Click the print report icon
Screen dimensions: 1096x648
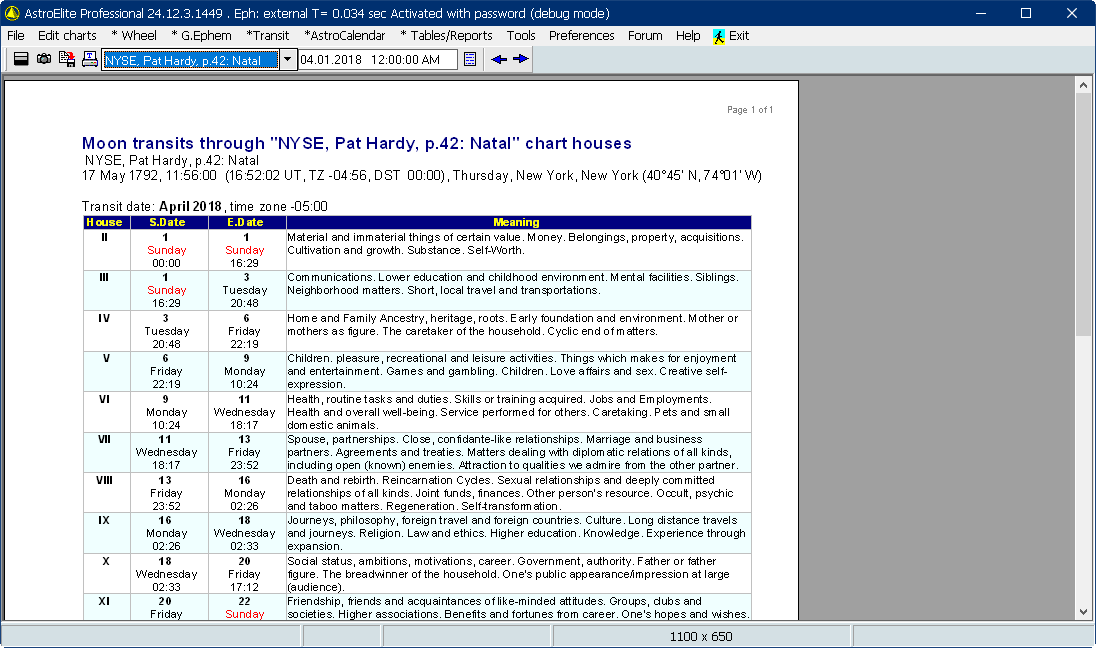tap(89, 59)
